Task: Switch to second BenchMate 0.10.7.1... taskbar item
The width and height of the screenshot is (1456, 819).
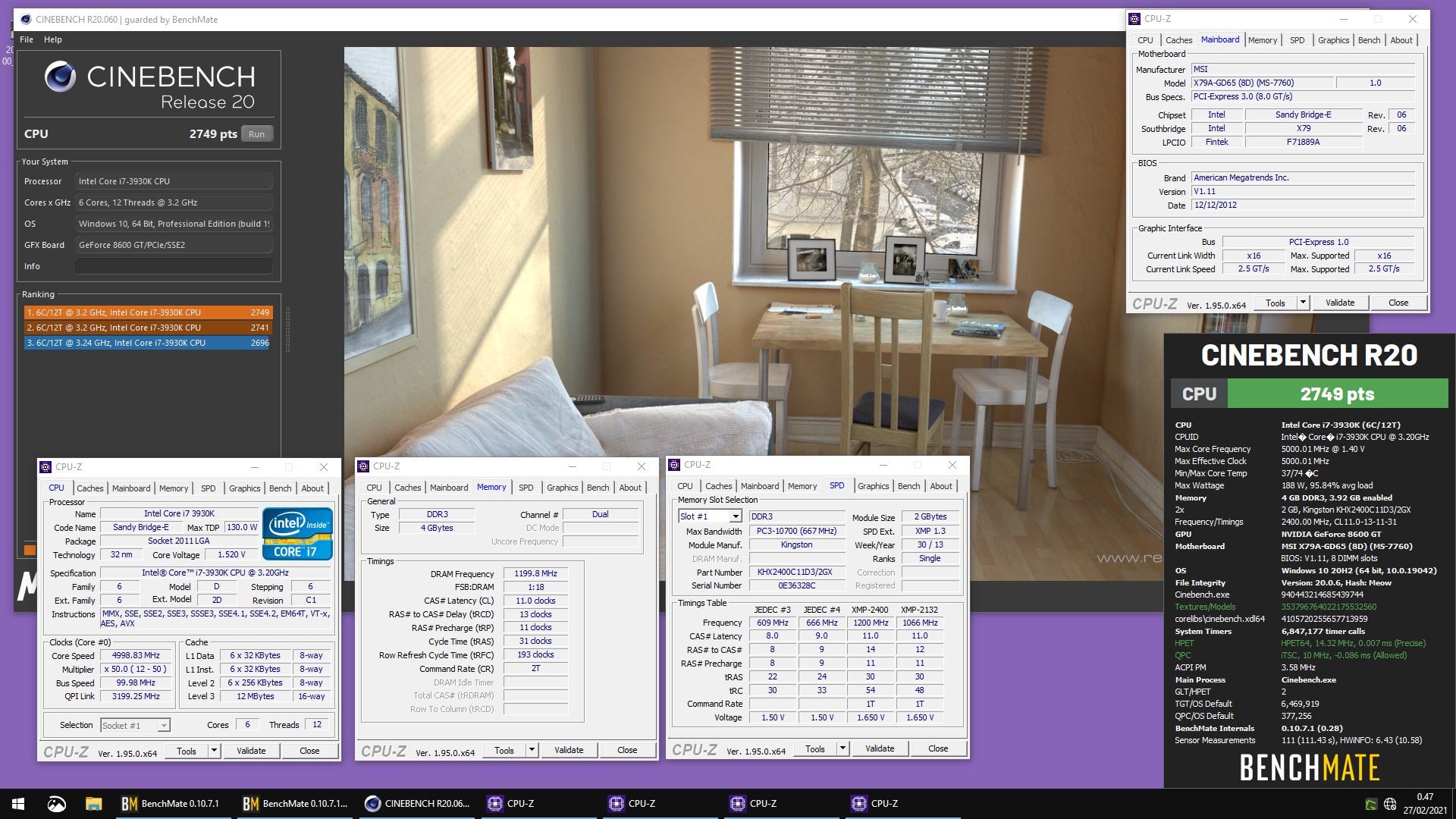Action: [x=295, y=804]
